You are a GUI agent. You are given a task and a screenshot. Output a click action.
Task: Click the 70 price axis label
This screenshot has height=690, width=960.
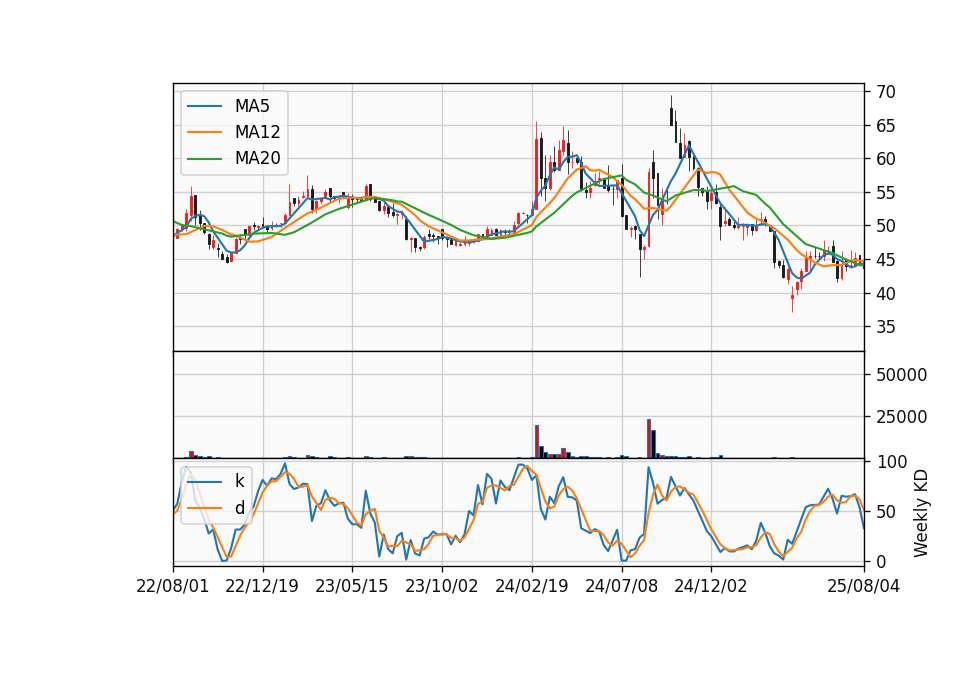click(885, 92)
